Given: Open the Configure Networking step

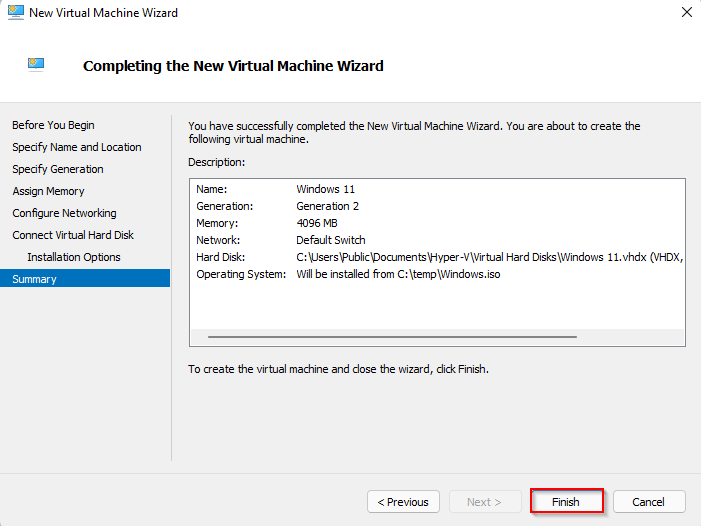Looking at the screenshot, I should point(64,213).
